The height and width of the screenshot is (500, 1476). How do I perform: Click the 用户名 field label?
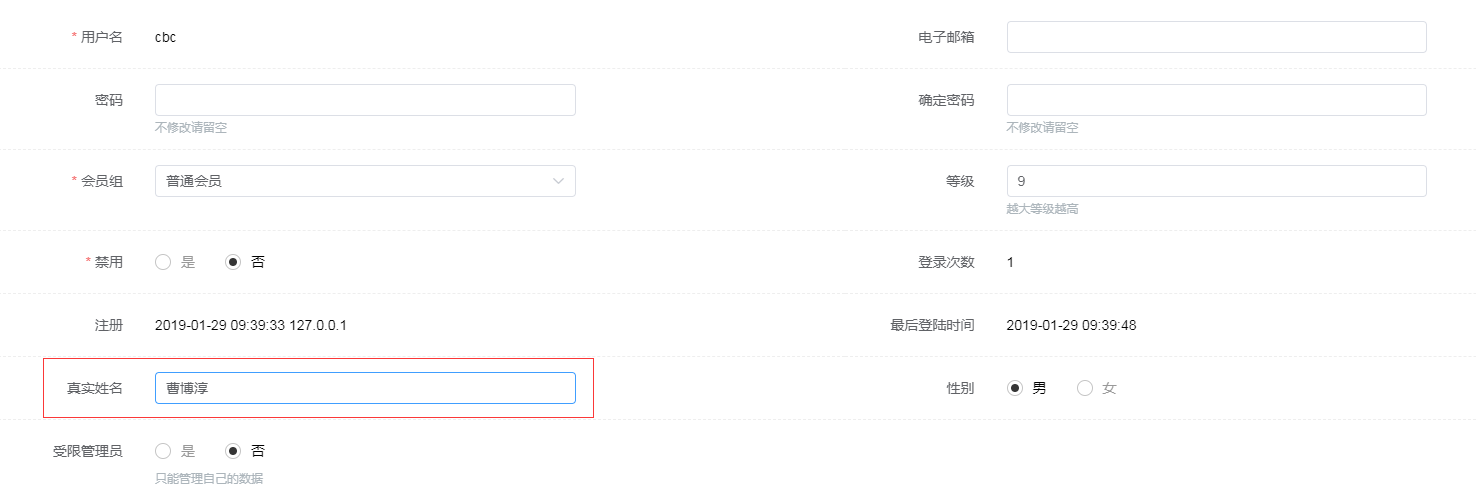[x=101, y=37]
